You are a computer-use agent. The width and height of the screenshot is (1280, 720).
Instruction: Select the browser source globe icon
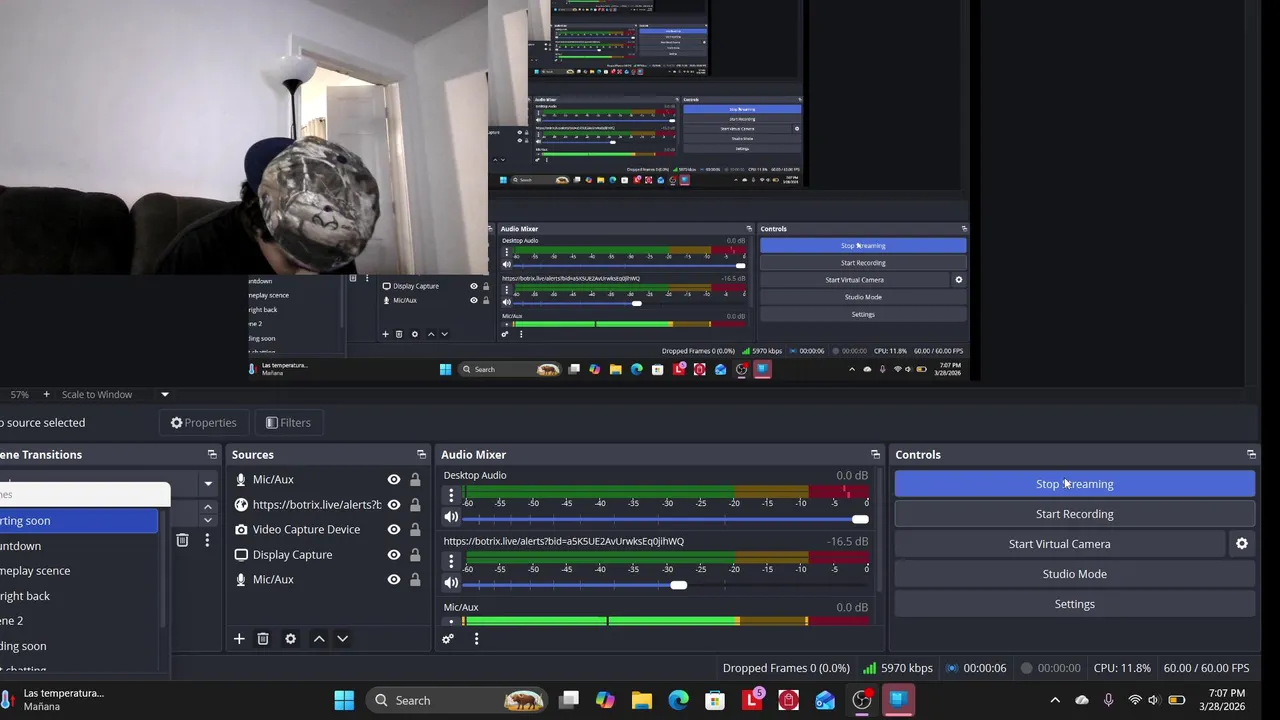(x=241, y=505)
